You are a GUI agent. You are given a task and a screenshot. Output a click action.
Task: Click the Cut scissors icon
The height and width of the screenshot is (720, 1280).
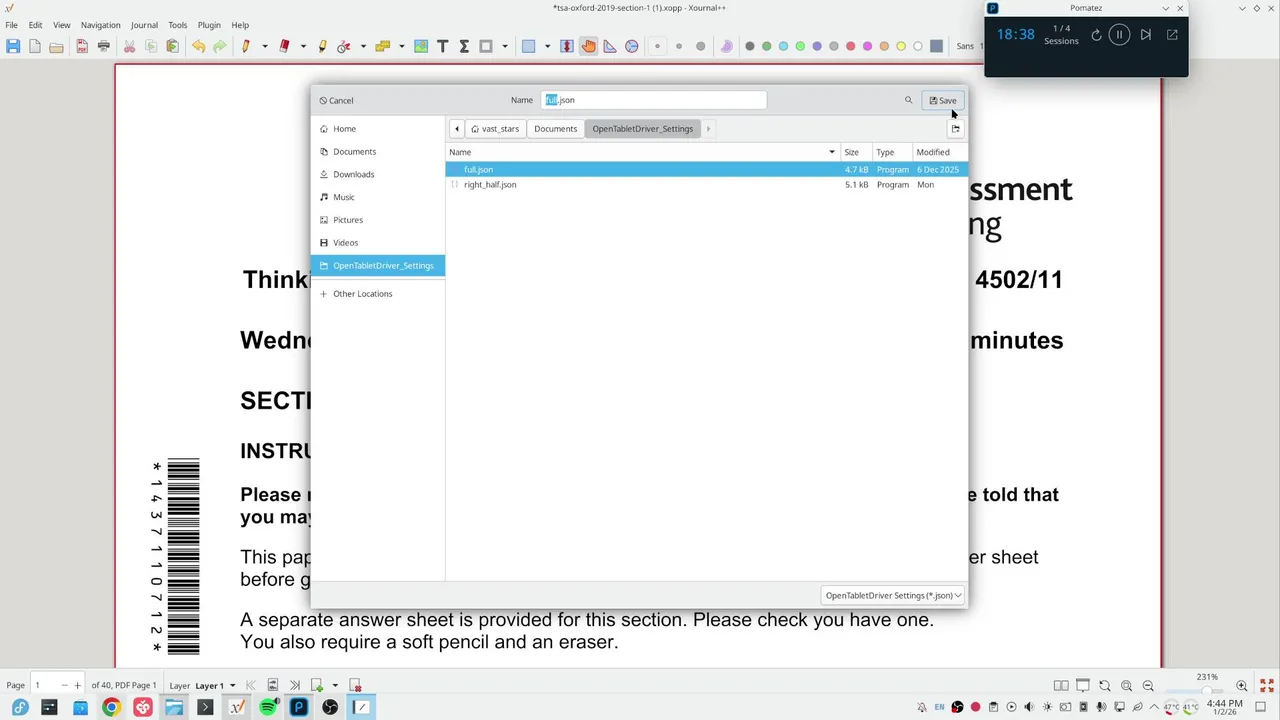[x=129, y=46]
